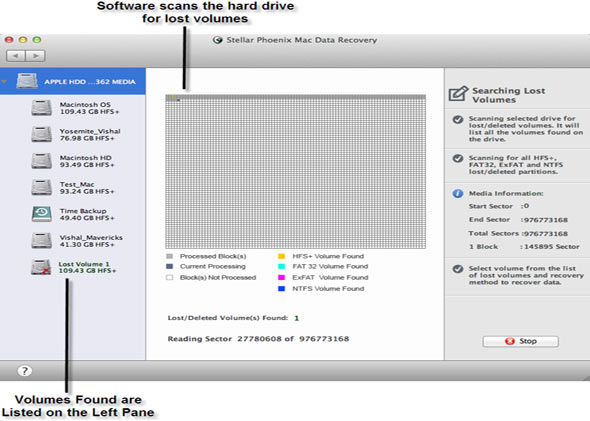Click the Macintosh OS 109.43 GB label
Image resolution: width=590 pixels, height=421 pixels.
point(89,108)
